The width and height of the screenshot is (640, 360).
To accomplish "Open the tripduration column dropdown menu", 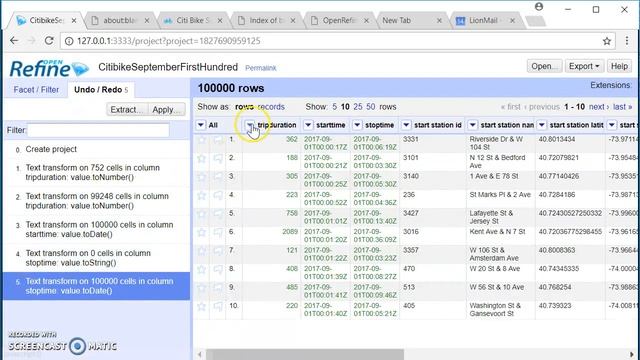I will click(250, 125).
